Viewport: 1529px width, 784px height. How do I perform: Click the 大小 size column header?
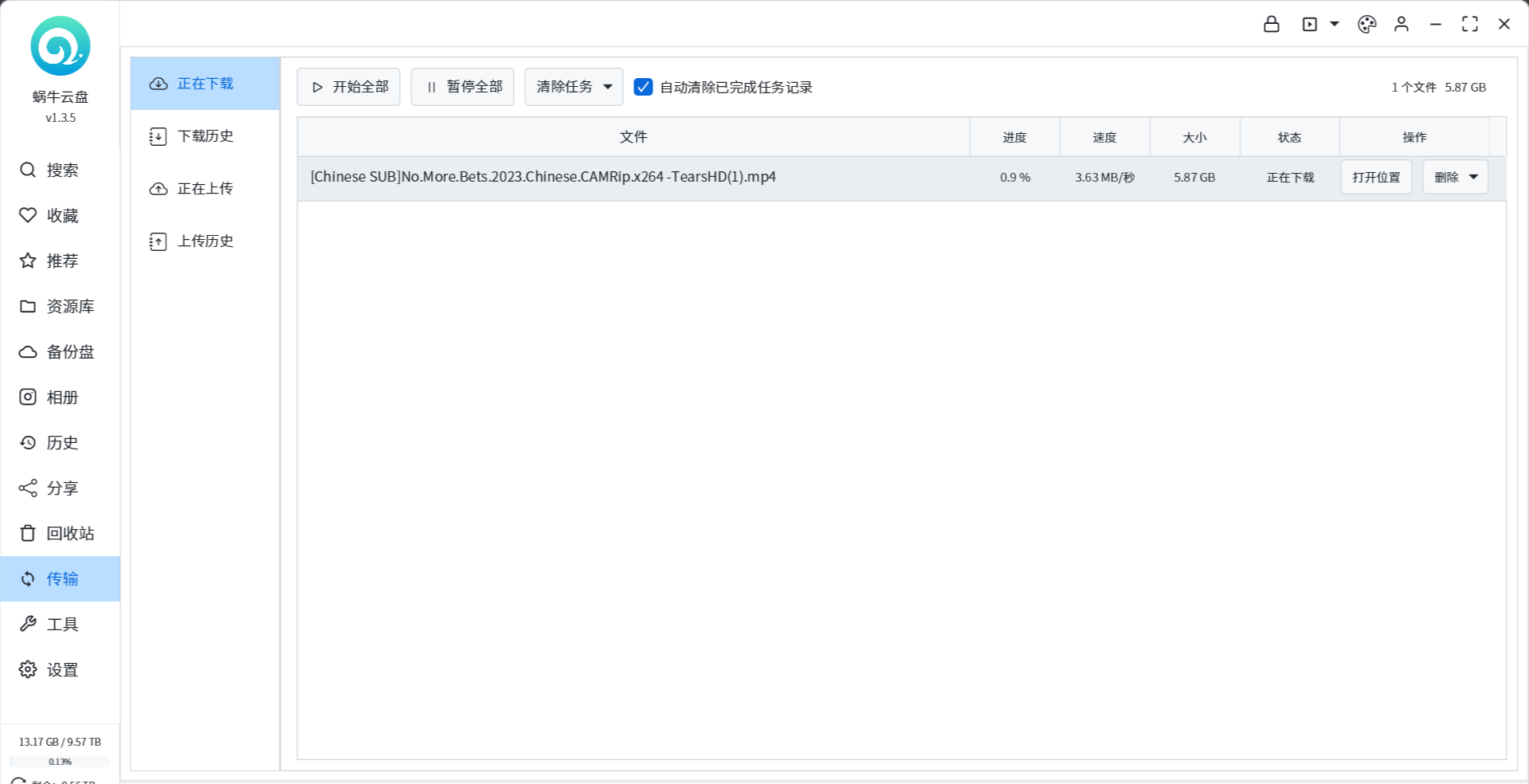pos(1195,137)
